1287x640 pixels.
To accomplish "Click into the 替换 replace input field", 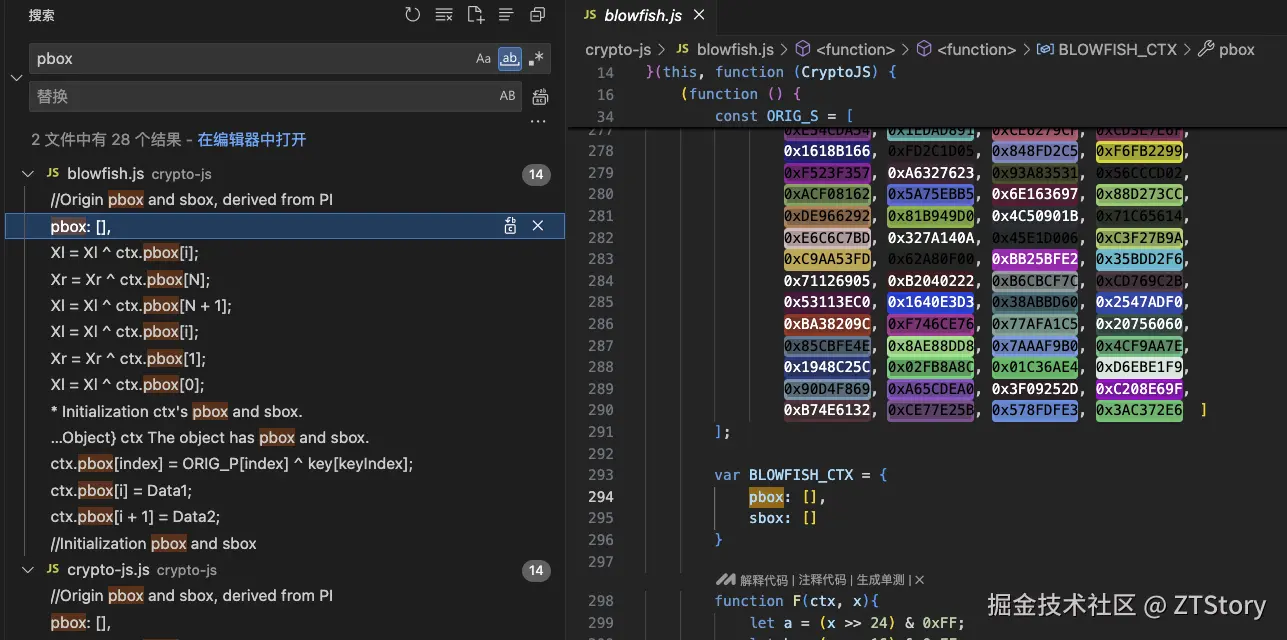I will (260, 97).
